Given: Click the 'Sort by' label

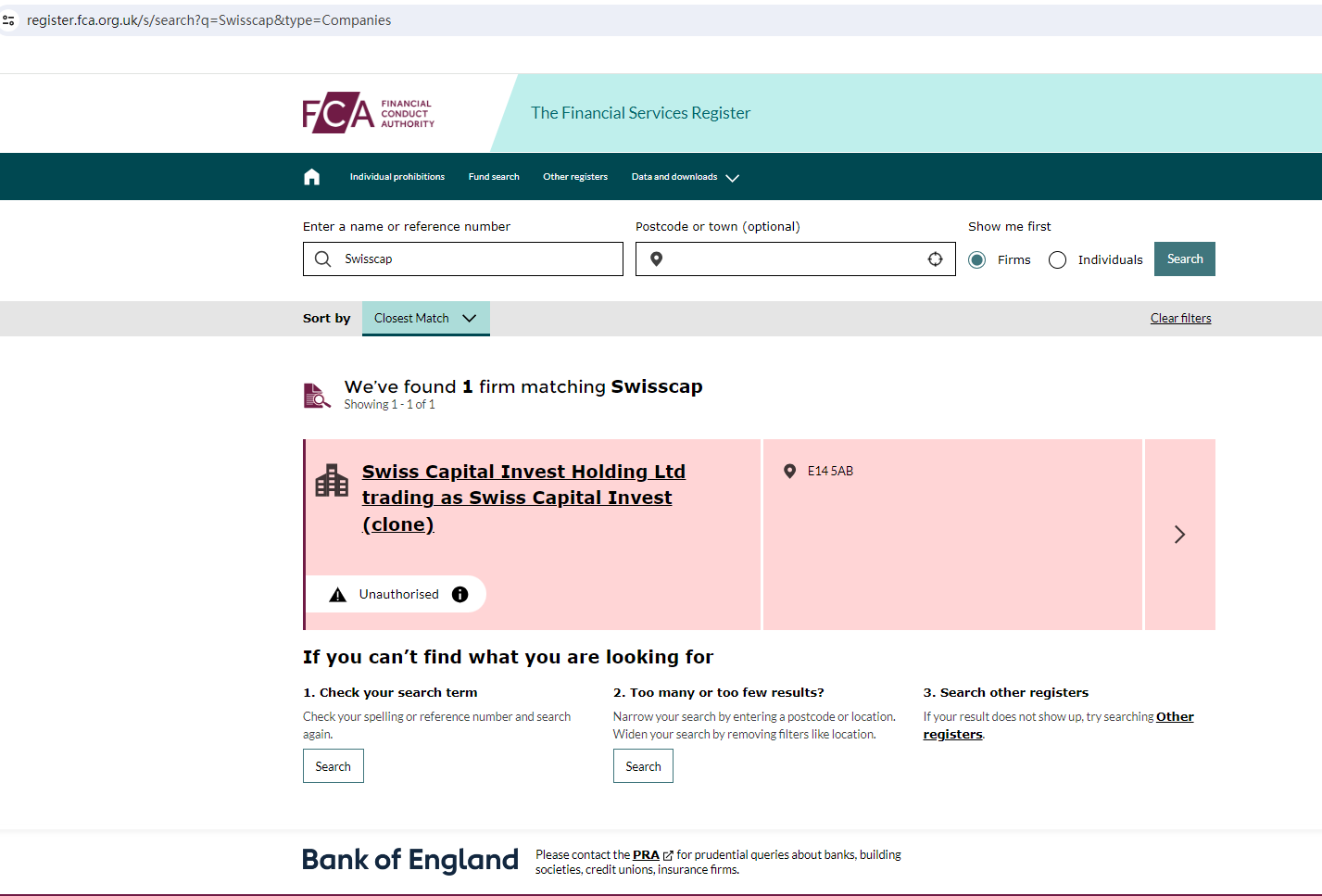Looking at the screenshot, I should coord(327,319).
